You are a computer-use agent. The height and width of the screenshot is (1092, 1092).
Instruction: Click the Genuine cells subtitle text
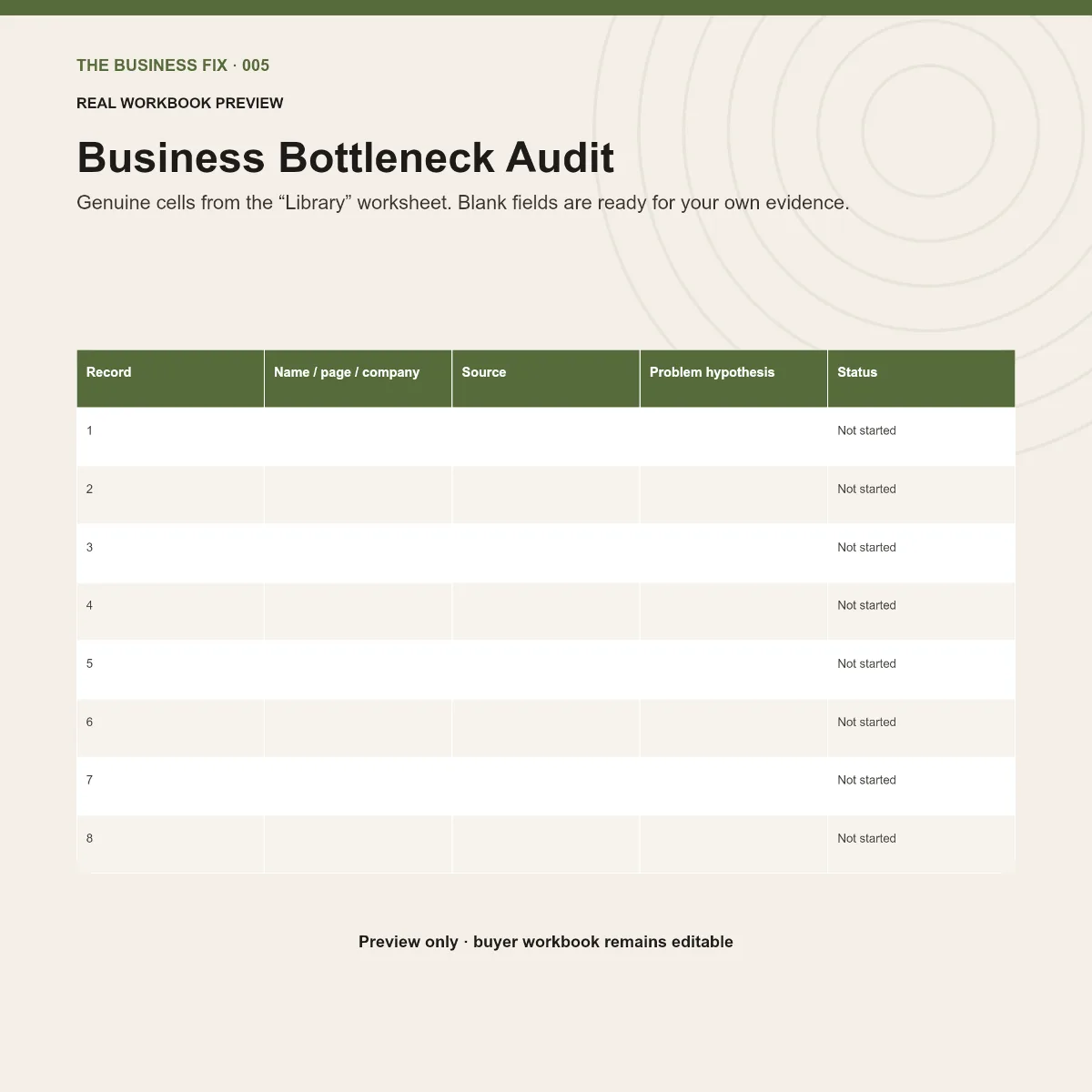click(x=463, y=203)
